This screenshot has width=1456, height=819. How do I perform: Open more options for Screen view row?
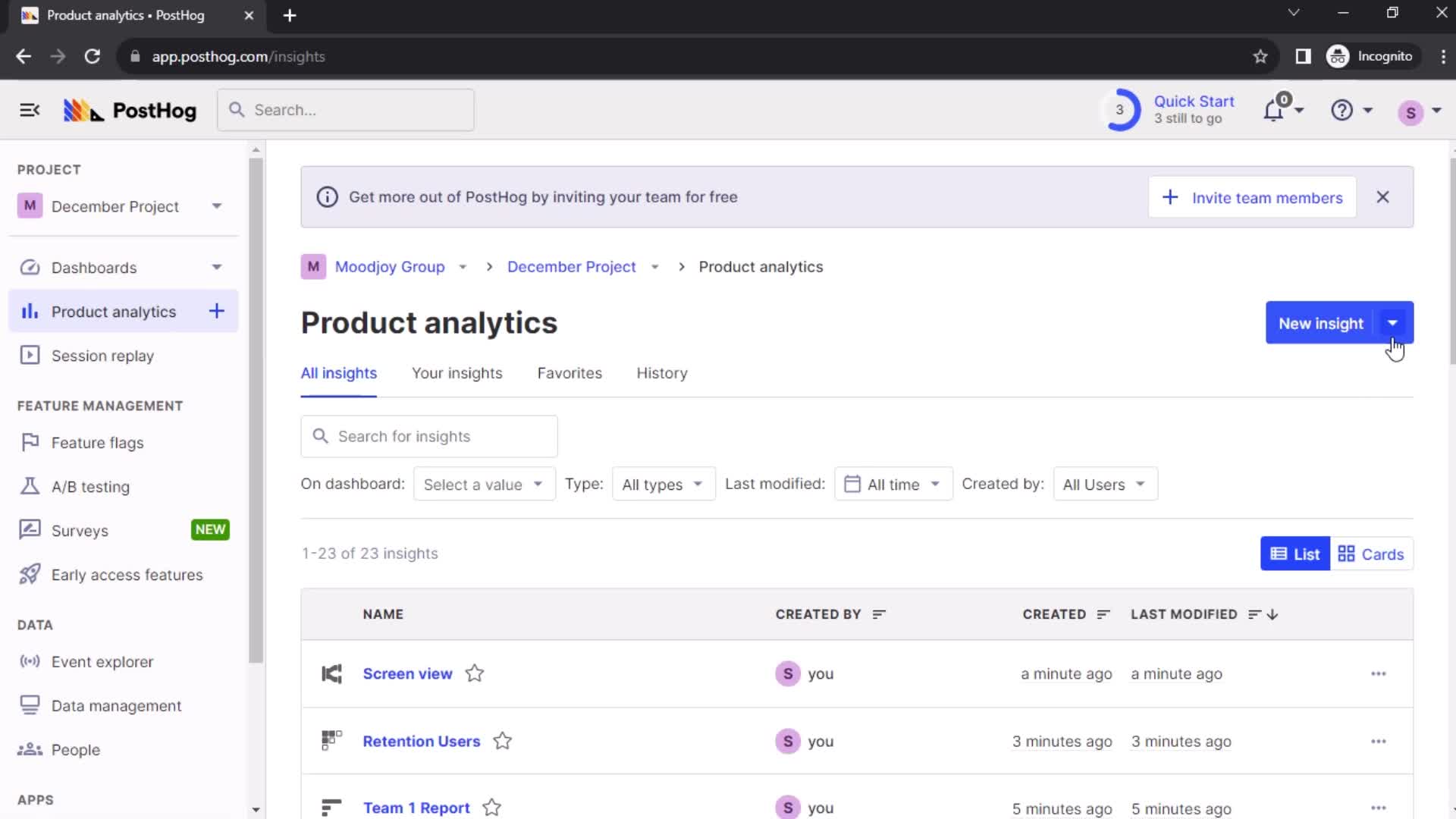pos(1379,673)
